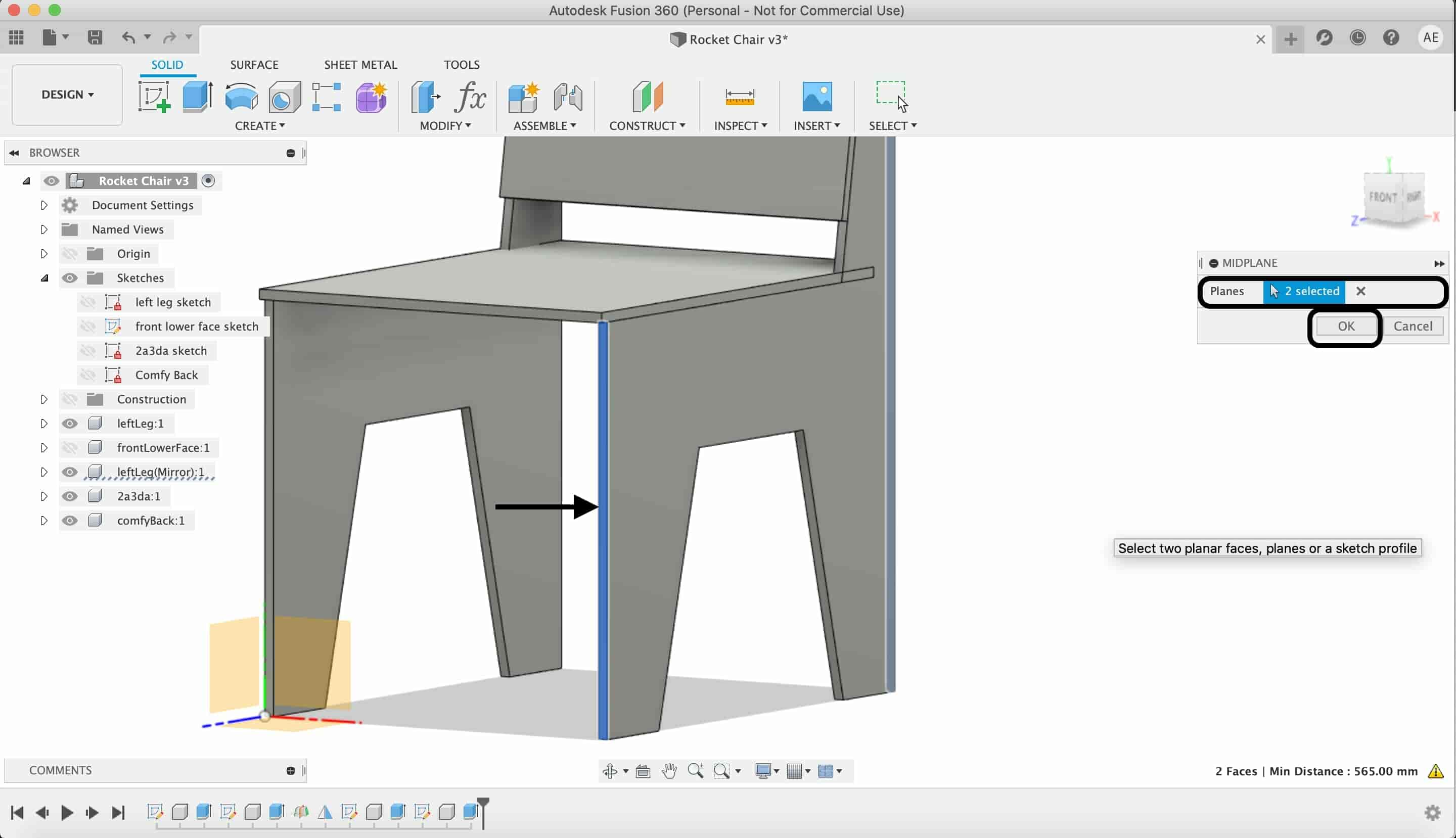Open the MODIFY dropdown menu
This screenshot has height=838, width=1456.
click(445, 125)
